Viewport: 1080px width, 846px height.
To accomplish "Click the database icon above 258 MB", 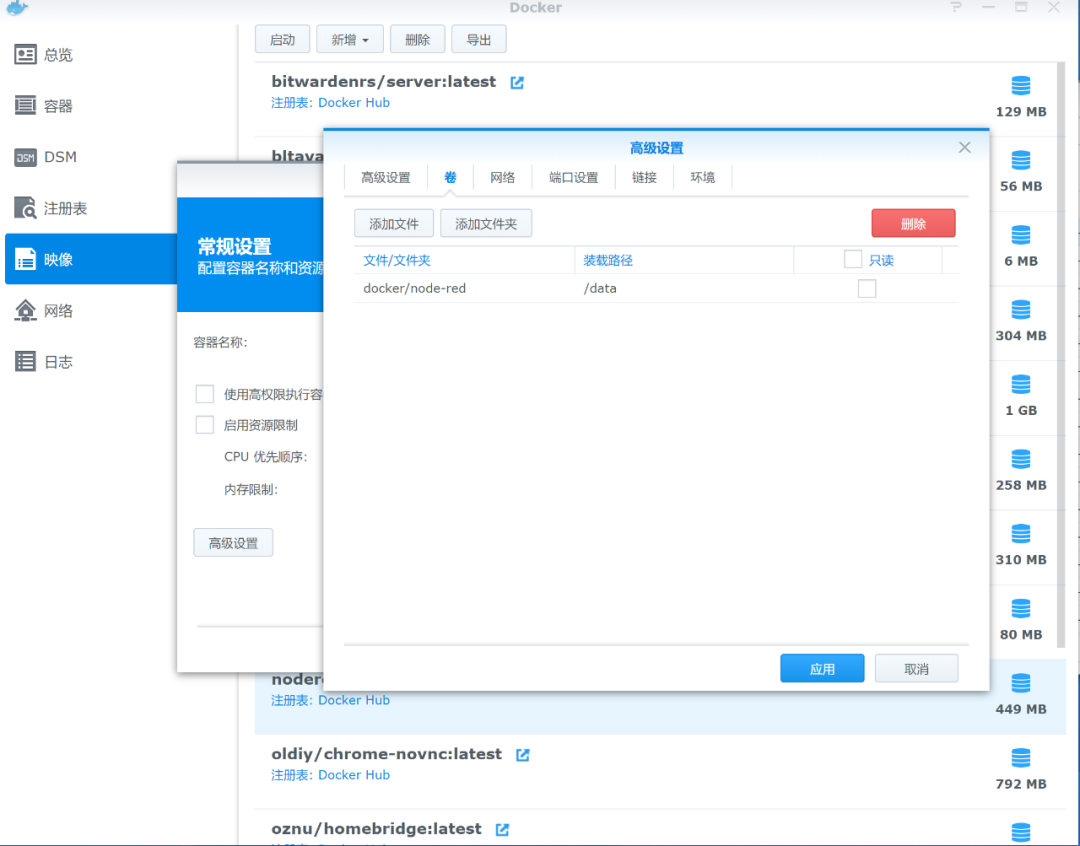I will point(1021,460).
